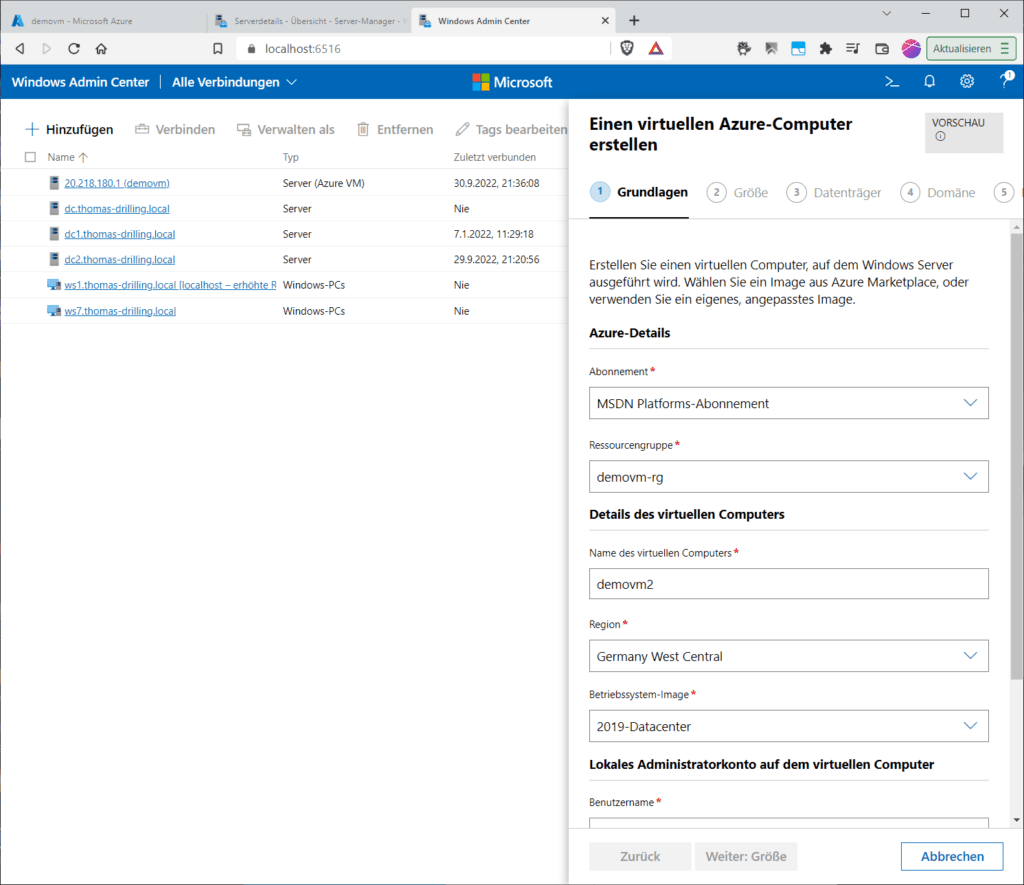Open the dc1.thomas-drilling.local link
This screenshot has width=1024, height=885.
click(120, 234)
